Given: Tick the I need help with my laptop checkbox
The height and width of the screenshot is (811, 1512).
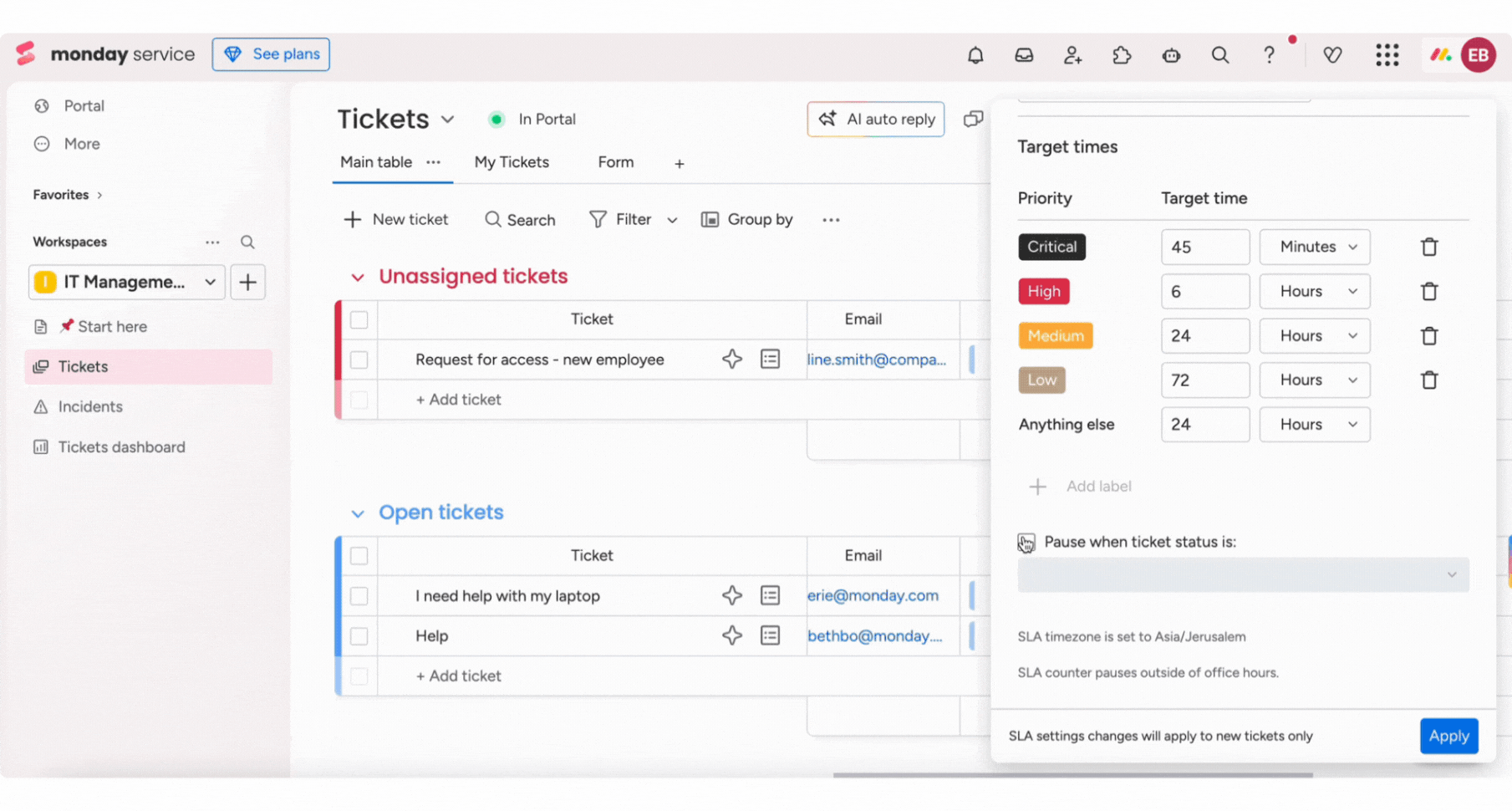Looking at the screenshot, I should [x=359, y=595].
